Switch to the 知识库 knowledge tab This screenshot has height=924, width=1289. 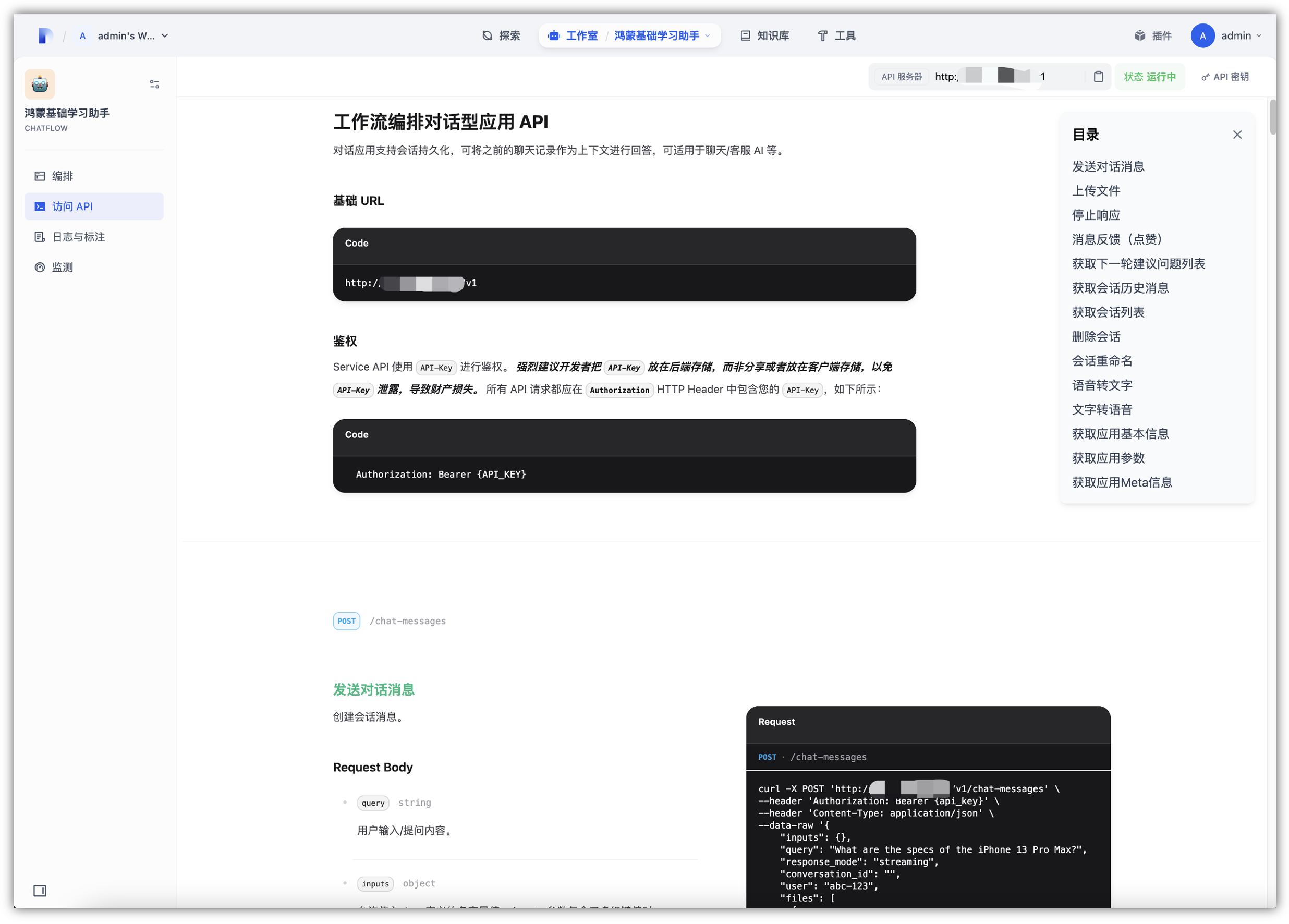(764, 36)
